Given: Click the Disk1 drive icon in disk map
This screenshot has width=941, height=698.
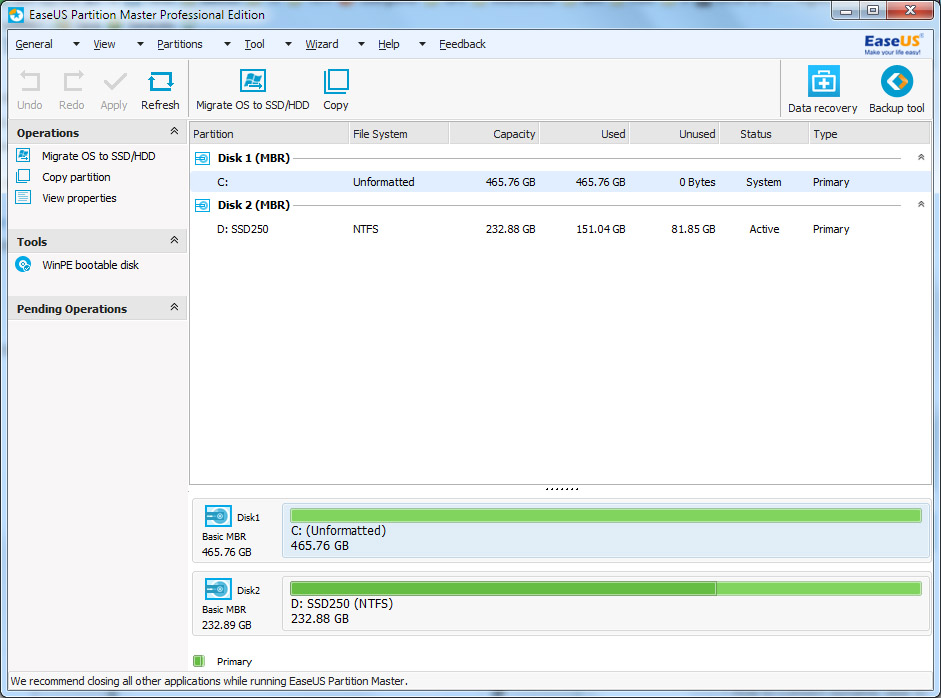Looking at the screenshot, I should point(218,517).
